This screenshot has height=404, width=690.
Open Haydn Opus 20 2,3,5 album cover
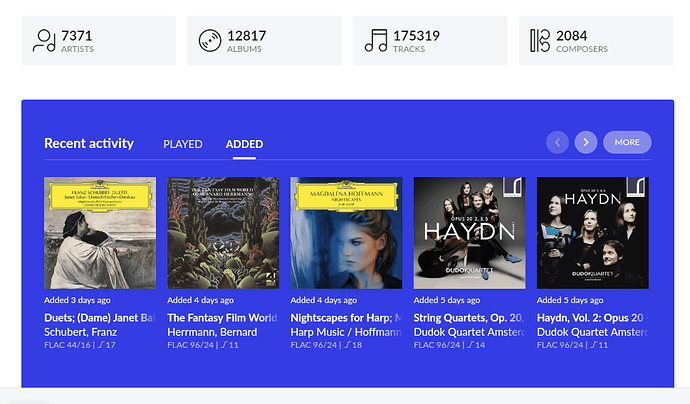(470, 233)
